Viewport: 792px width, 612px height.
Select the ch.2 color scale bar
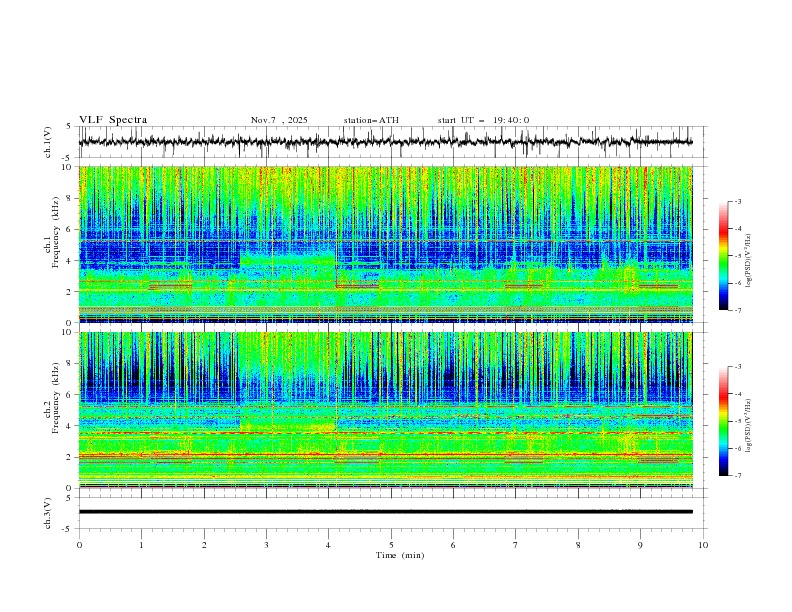(x=723, y=421)
